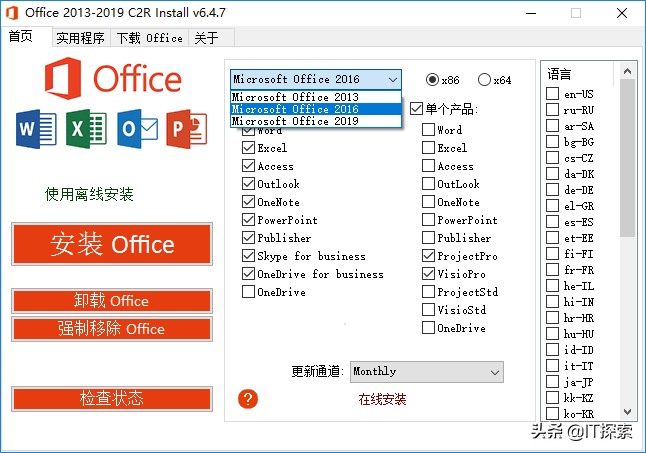
Task: Check the VisioStd checkbox
Action: [428, 310]
